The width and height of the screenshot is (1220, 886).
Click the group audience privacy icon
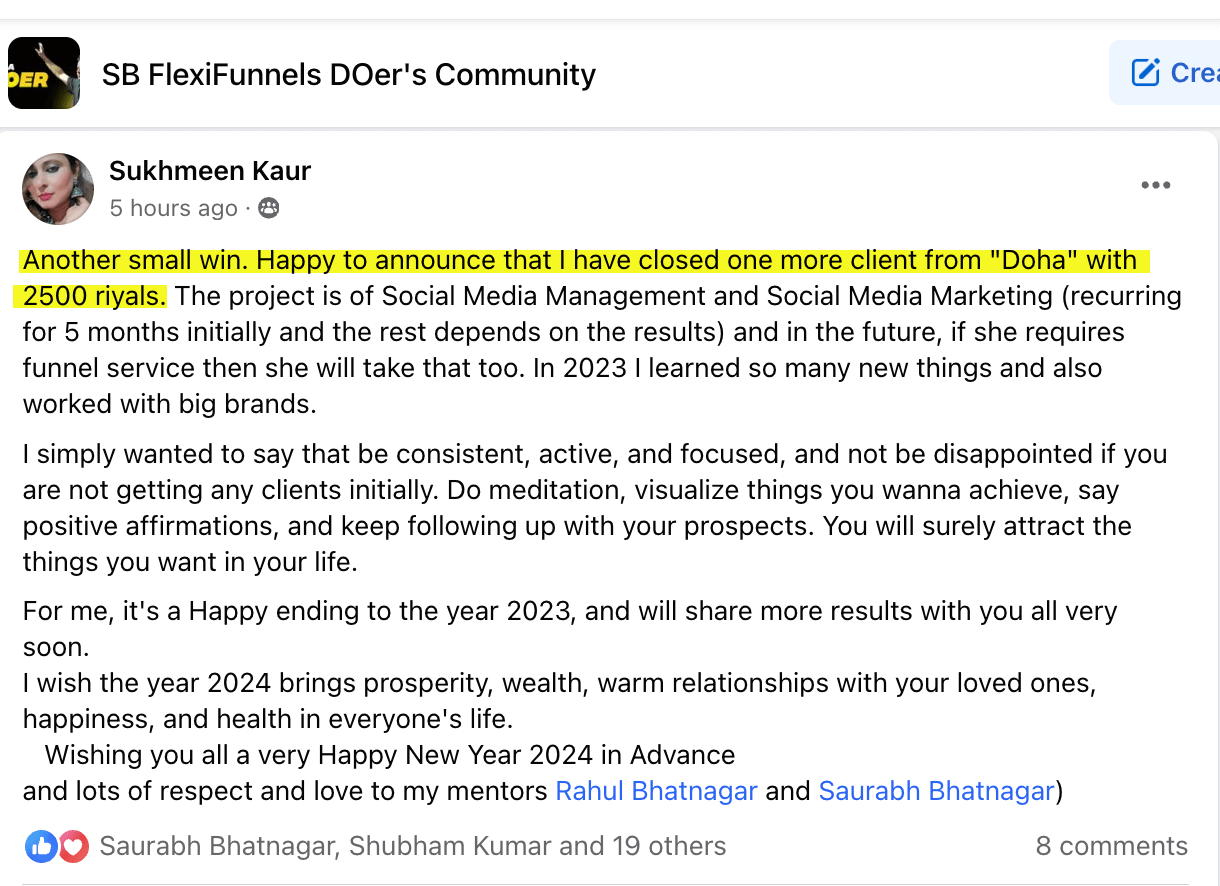coord(268,208)
